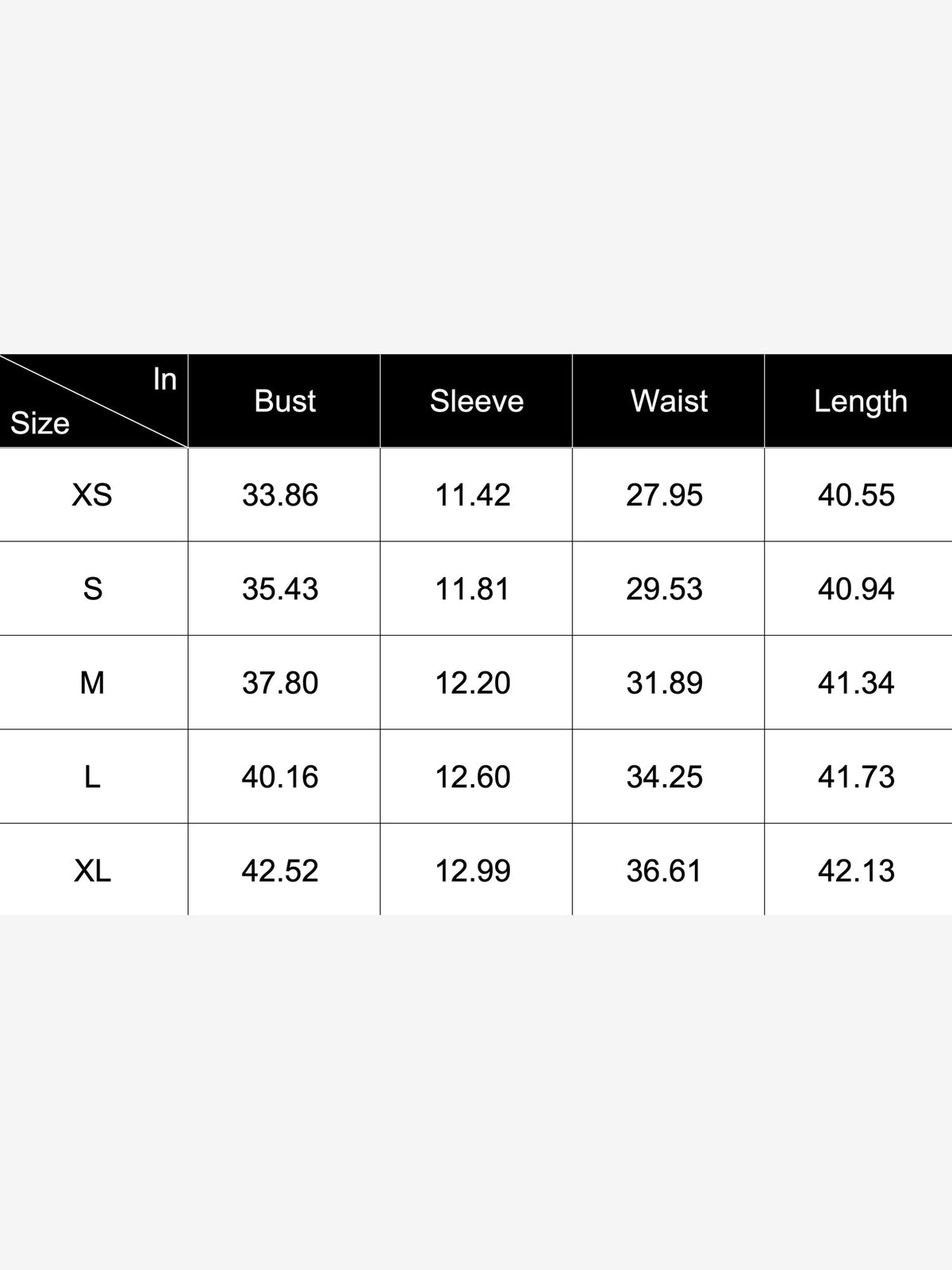
Task: Click the XL size row label
Action: coord(92,871)
